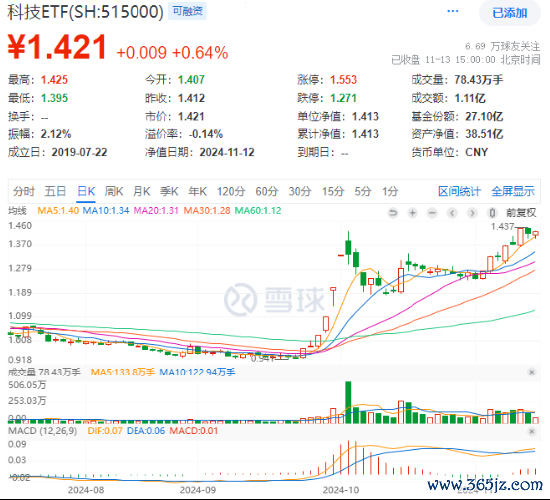
Task: Click the 资产净值 value 38.51亿
Action: click(484, 134)
